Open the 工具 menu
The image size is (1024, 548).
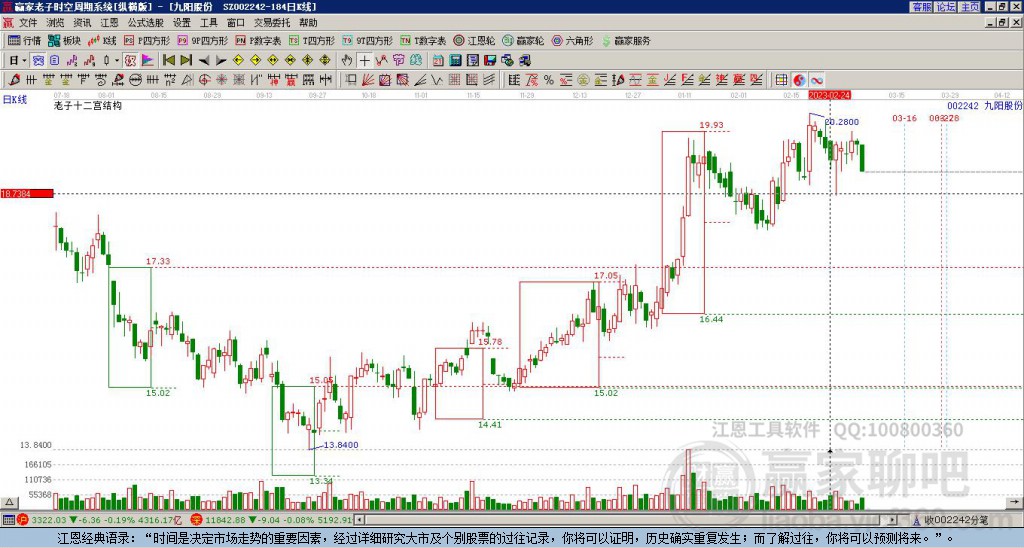(208, 23)
